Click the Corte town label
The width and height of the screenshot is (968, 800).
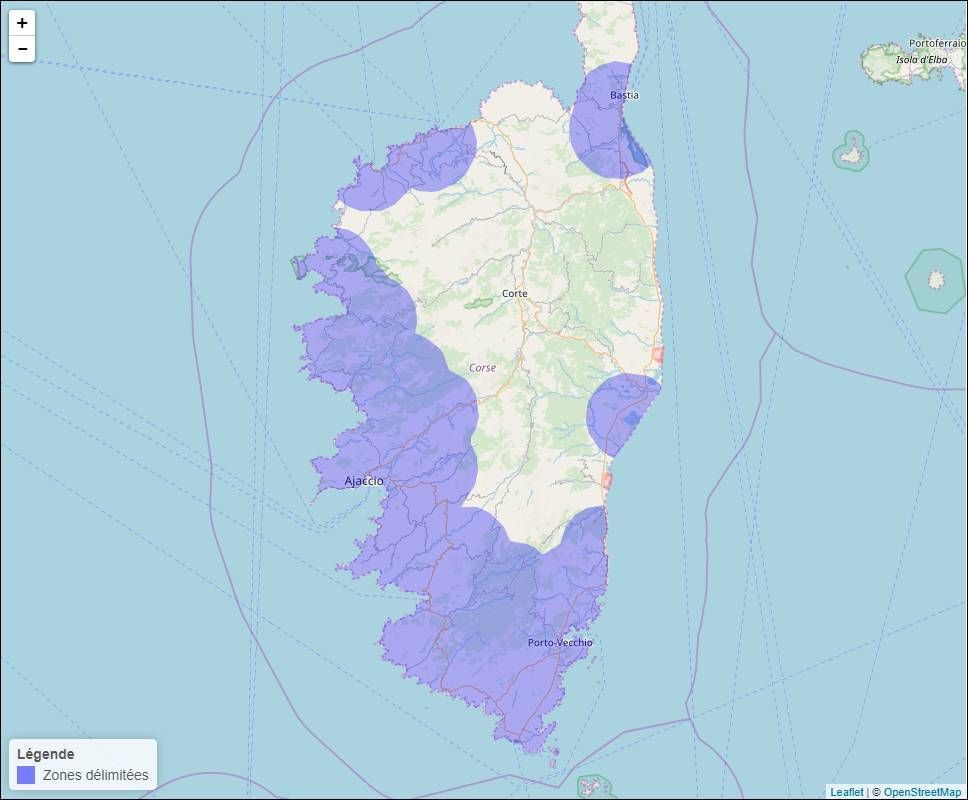tap(514, 293)
